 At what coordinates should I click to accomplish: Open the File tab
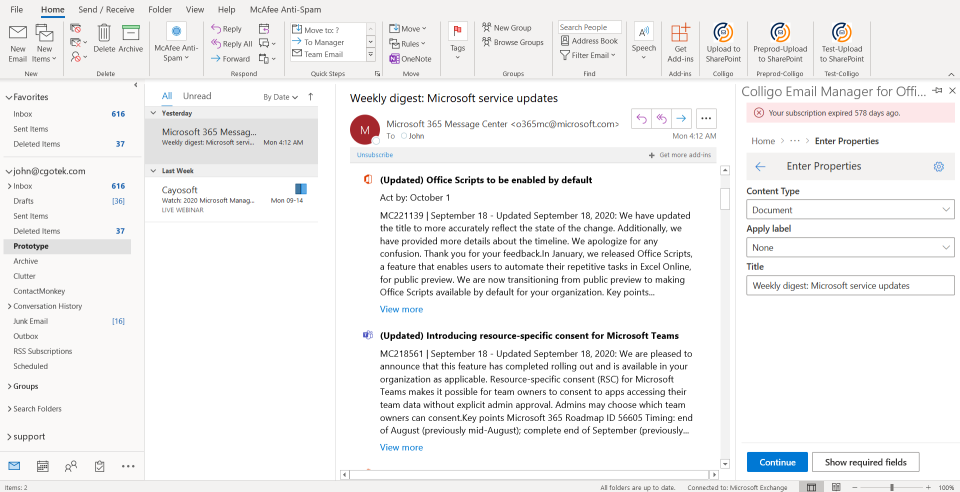click(17, 10)
